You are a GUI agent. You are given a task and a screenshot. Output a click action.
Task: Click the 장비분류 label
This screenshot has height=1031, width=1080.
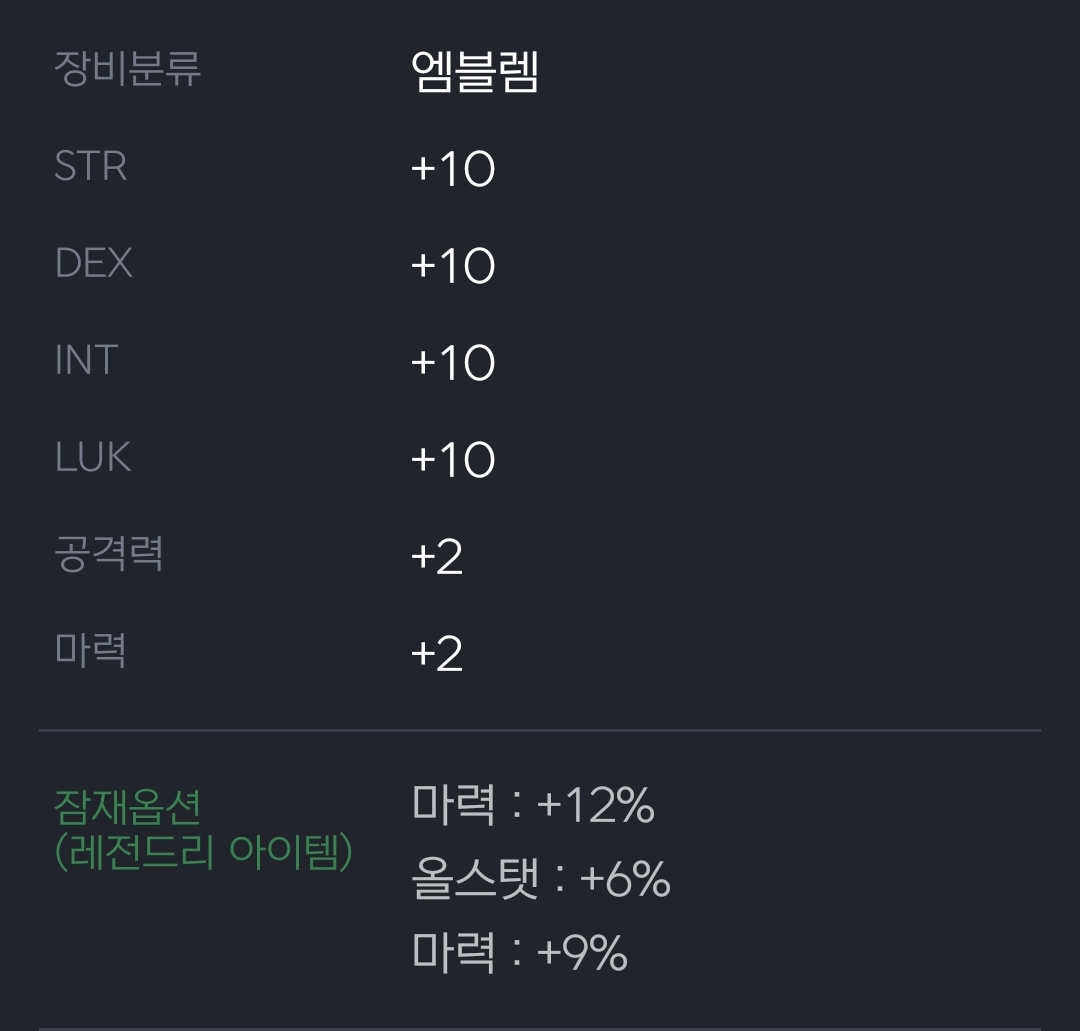click(x=127, y=69)
